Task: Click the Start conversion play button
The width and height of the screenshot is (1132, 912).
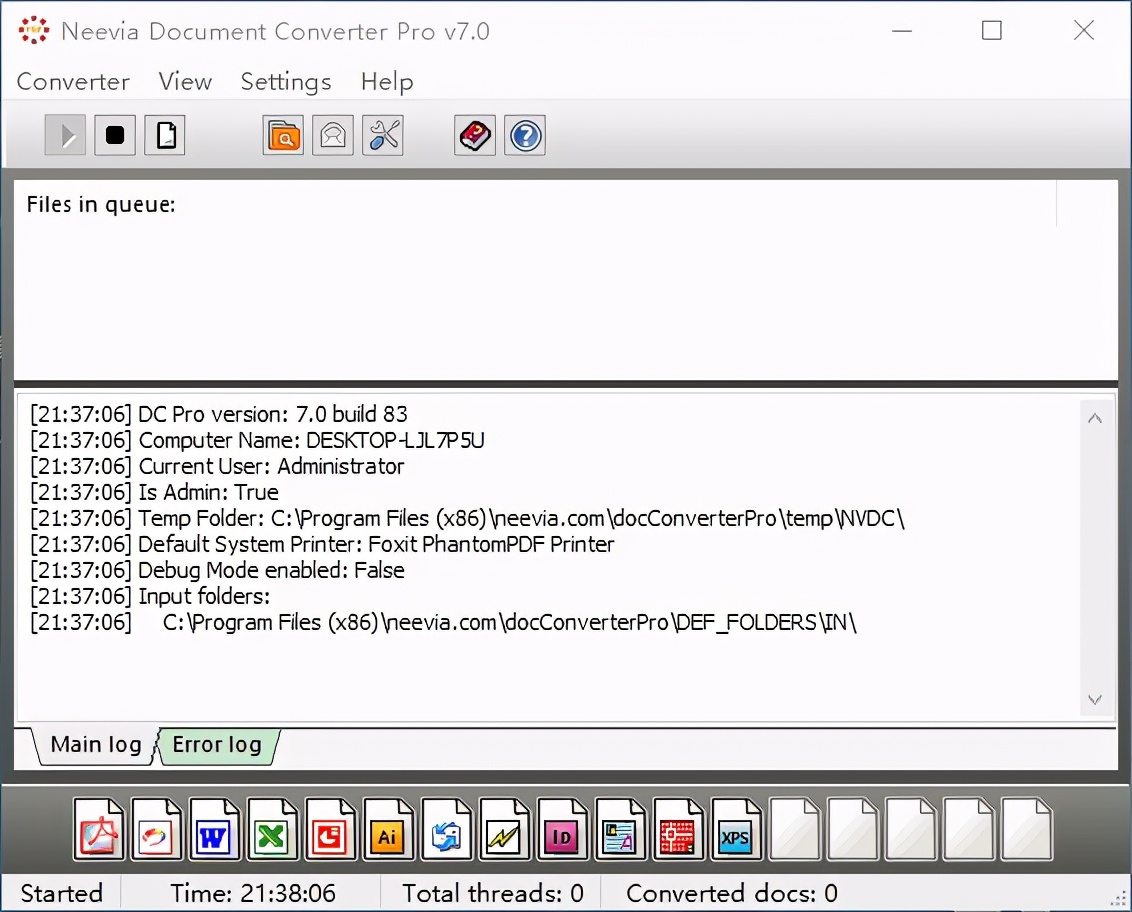Action: 65,135
